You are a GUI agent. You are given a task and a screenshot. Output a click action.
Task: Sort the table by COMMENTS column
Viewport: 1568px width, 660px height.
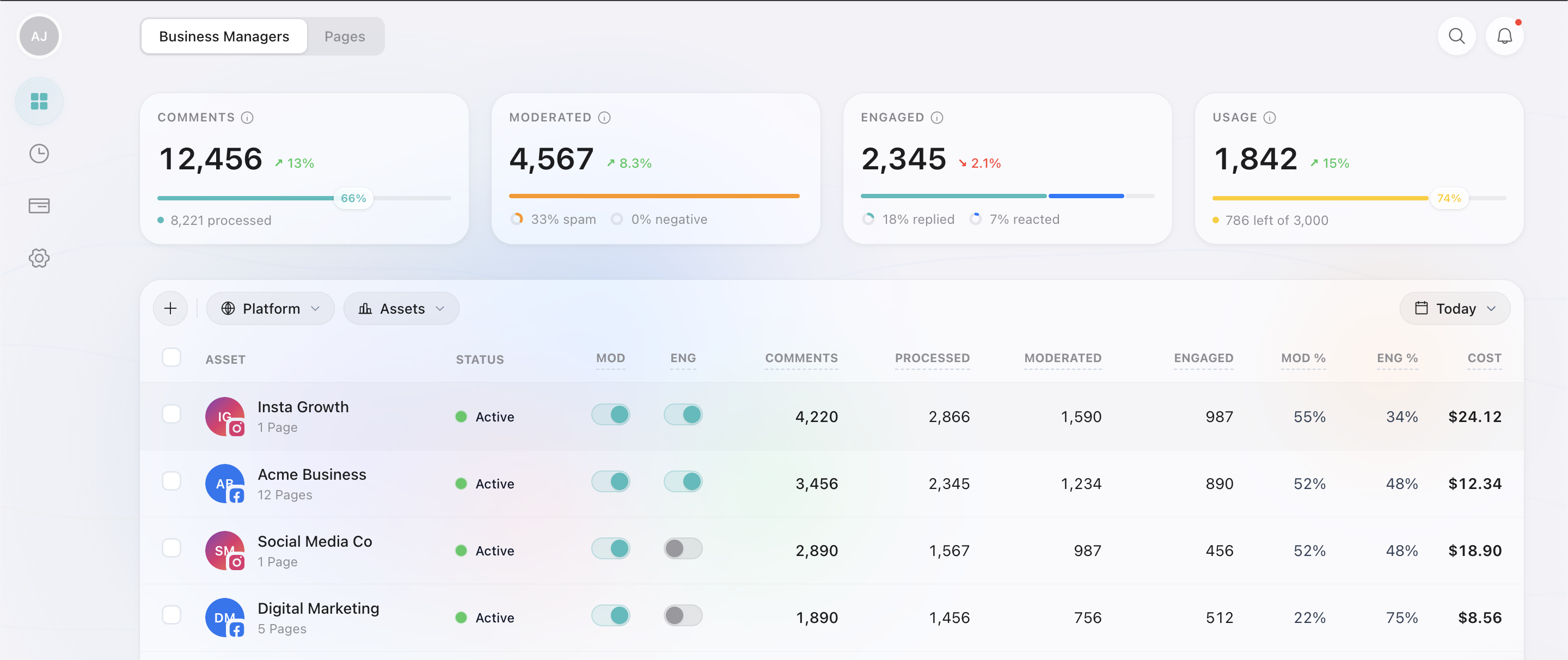point(801,359)
